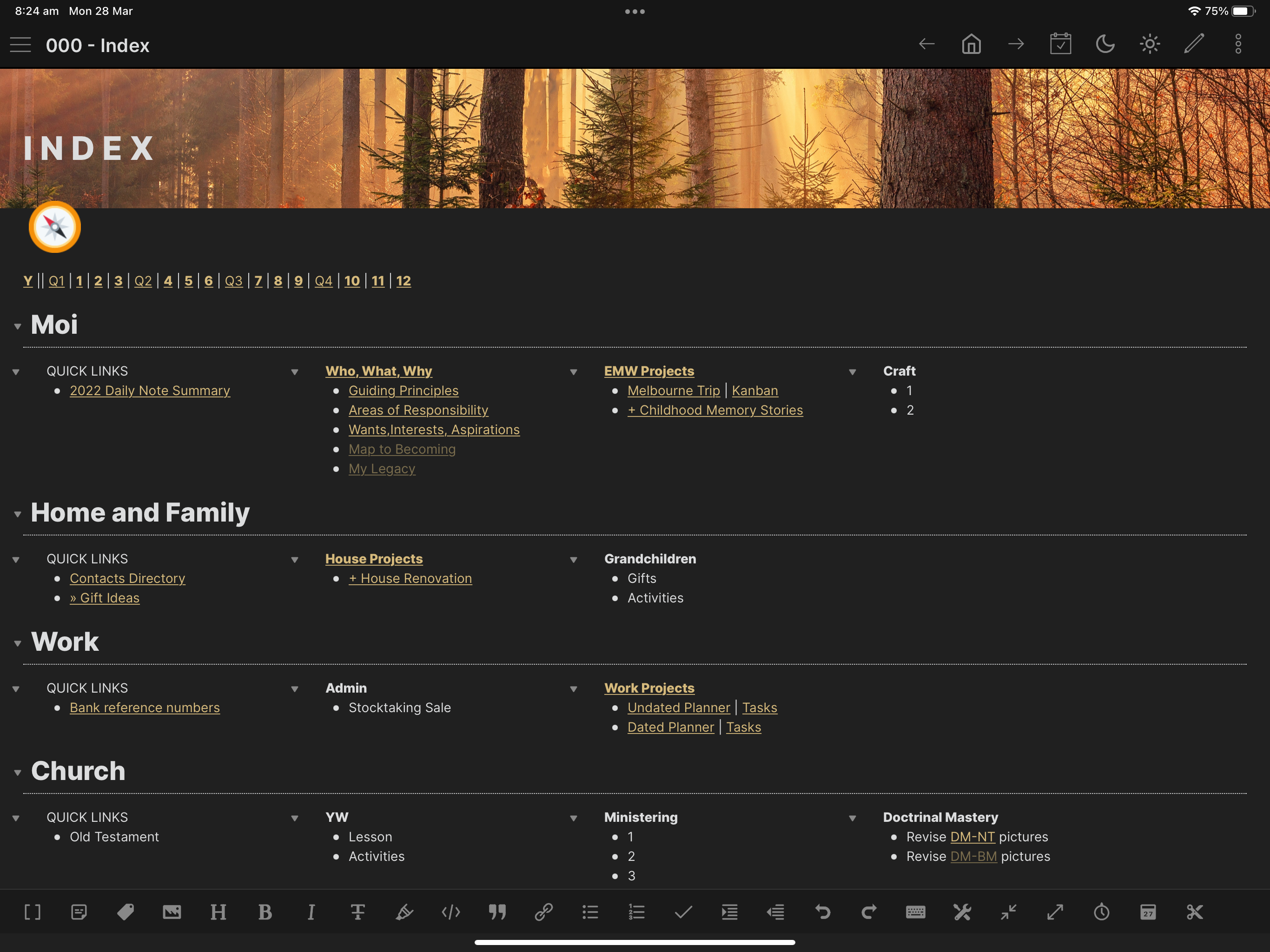Fold the Work Projects list
Viewport: 1270px width, 952px height.
[x=573, y=689]
